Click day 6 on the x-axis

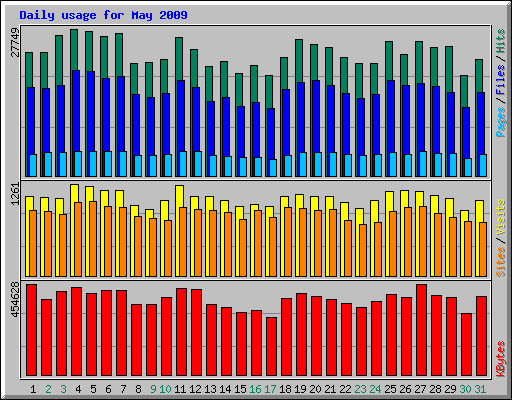tap(108, 389)
